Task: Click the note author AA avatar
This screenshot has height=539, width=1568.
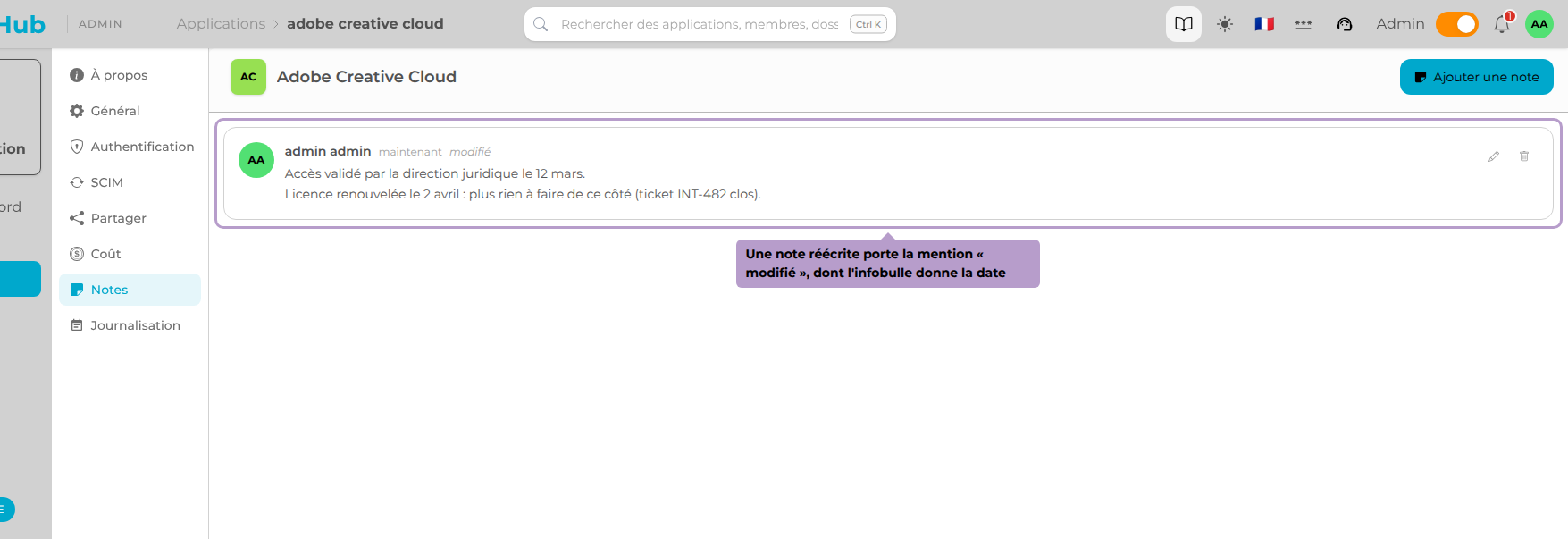Action: coord(256,160)
